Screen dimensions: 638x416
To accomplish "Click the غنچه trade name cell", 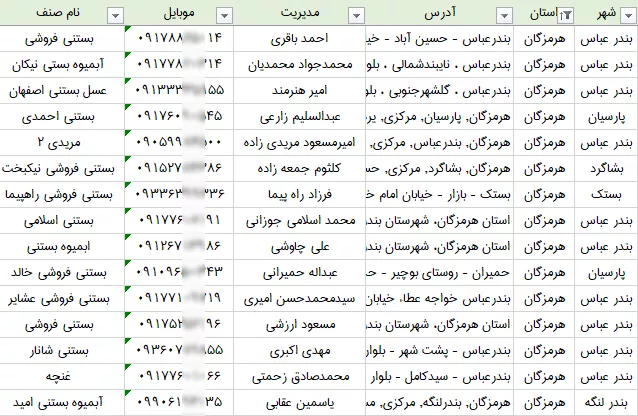I will coord(62,377).
